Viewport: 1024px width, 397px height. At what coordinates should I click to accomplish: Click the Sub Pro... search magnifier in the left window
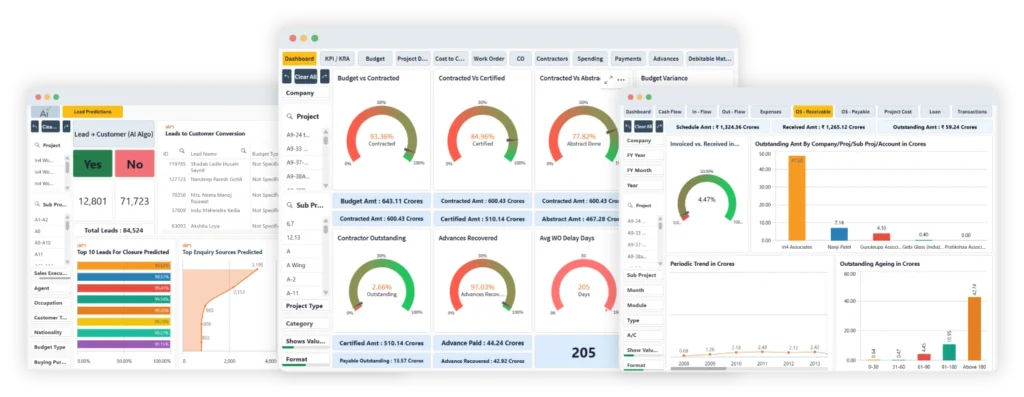click(x=37, y=204)
